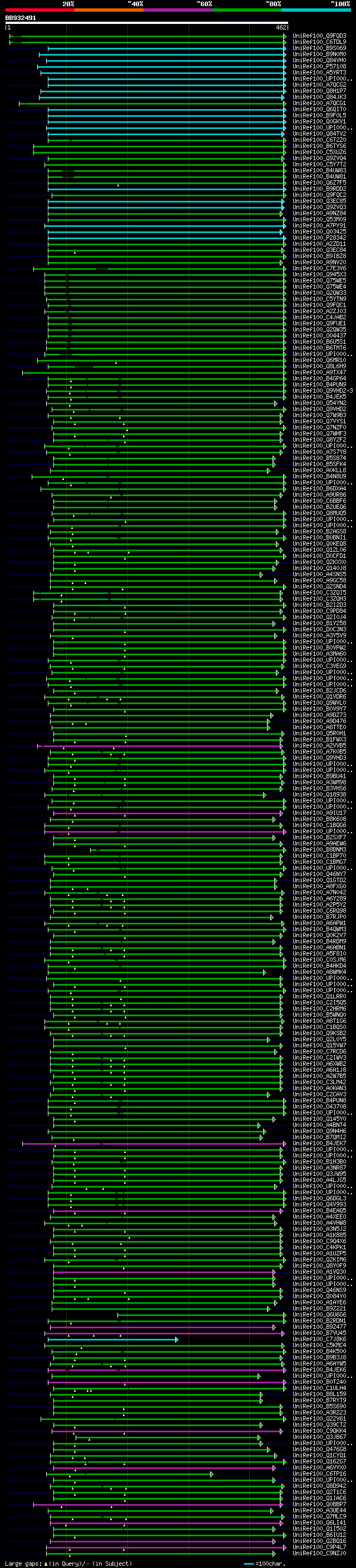Select hit label UniRef100_Q6Z7F5
Screen dimensions: 356x1568
tap(319, 182)
